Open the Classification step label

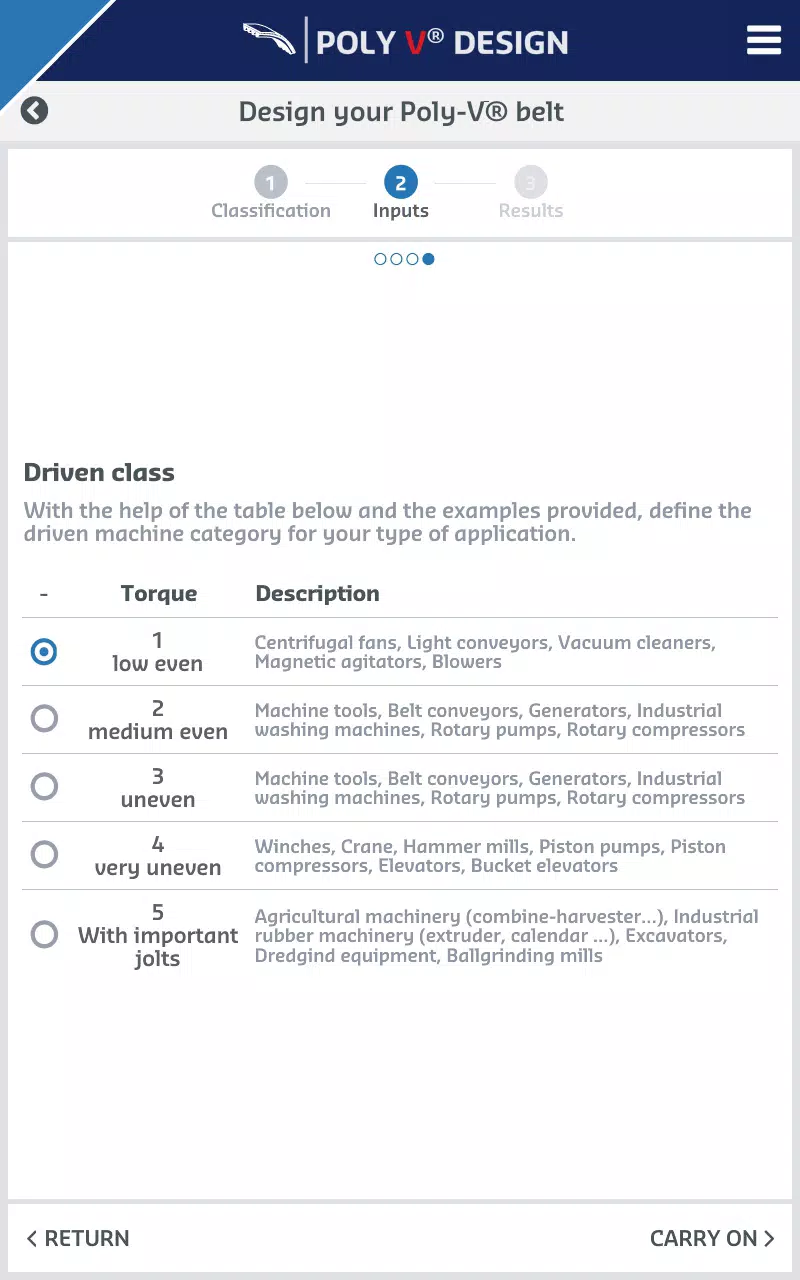(271, 211)
